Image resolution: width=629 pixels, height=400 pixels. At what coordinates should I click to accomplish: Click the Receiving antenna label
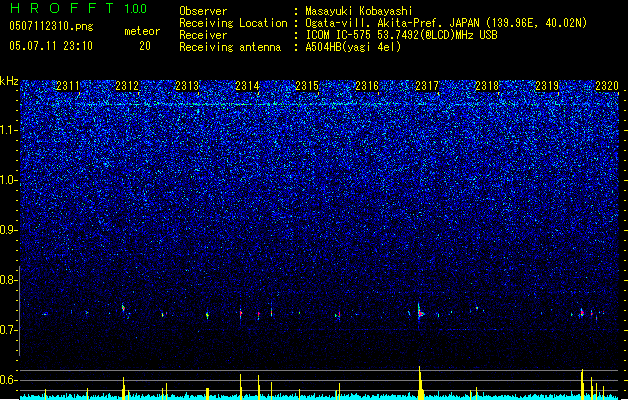pos(230,47)
